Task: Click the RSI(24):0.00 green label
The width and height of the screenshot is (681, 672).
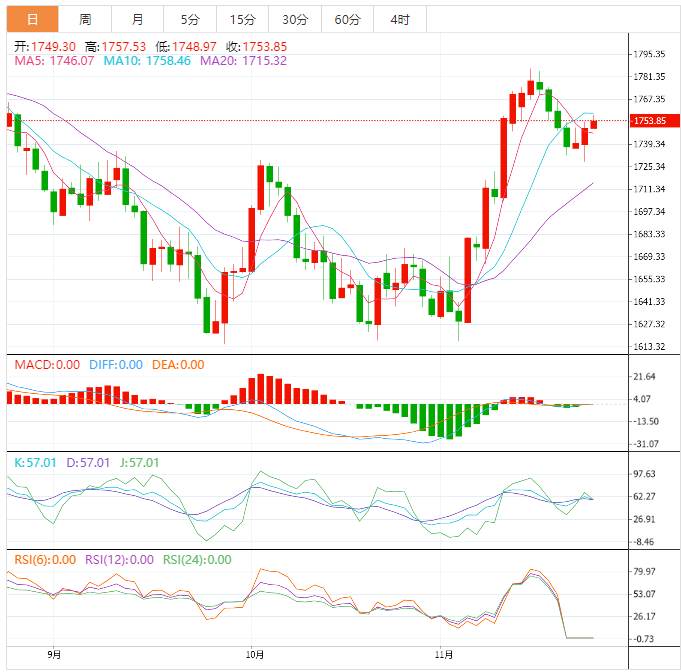Action: click(x=198, y=560)
